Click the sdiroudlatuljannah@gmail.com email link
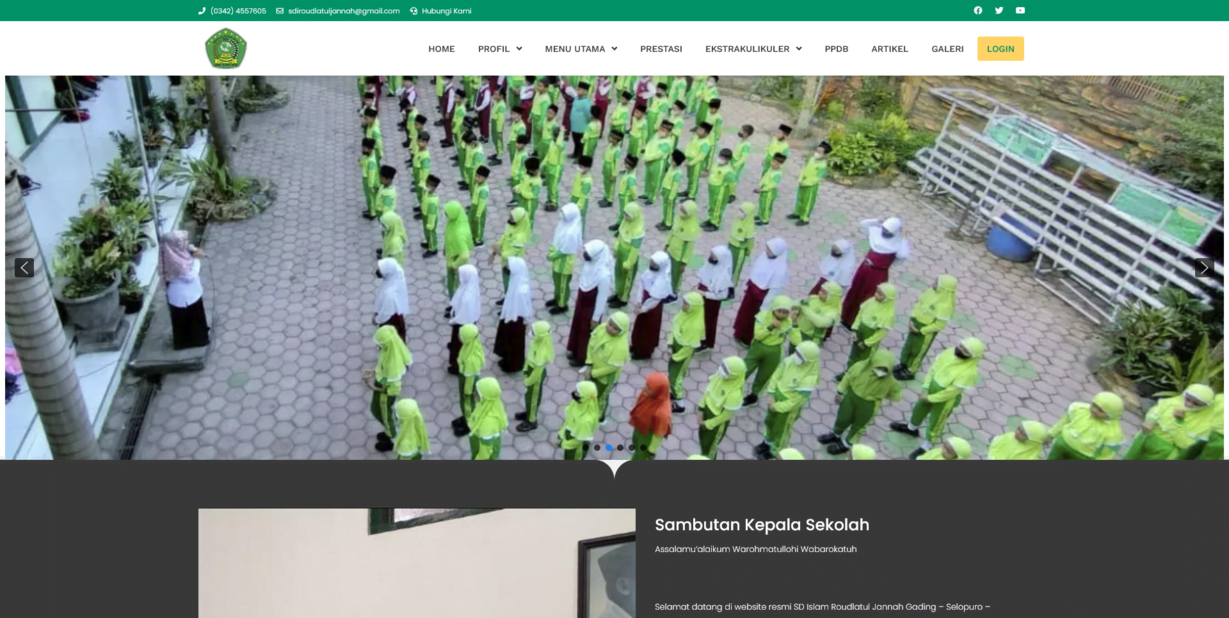This screenshot has height=618, width=1229. coord(338,11)
